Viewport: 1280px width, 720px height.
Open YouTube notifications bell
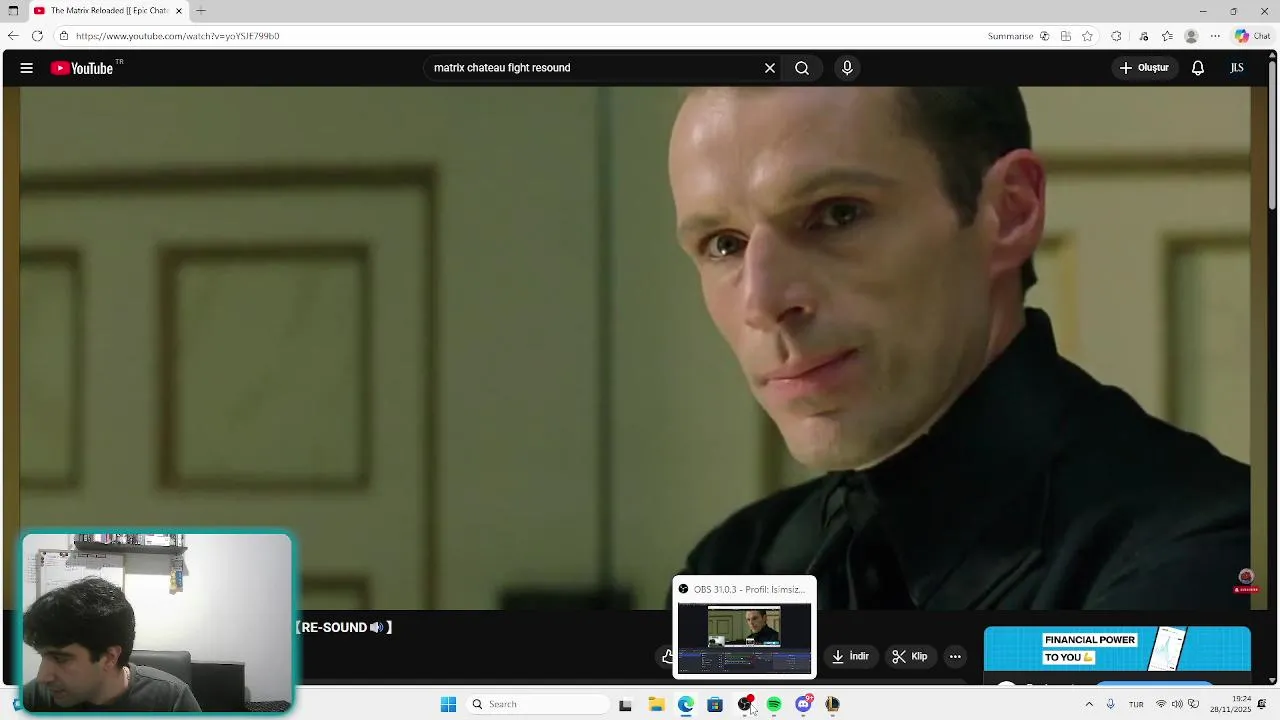coord(1198,68)
